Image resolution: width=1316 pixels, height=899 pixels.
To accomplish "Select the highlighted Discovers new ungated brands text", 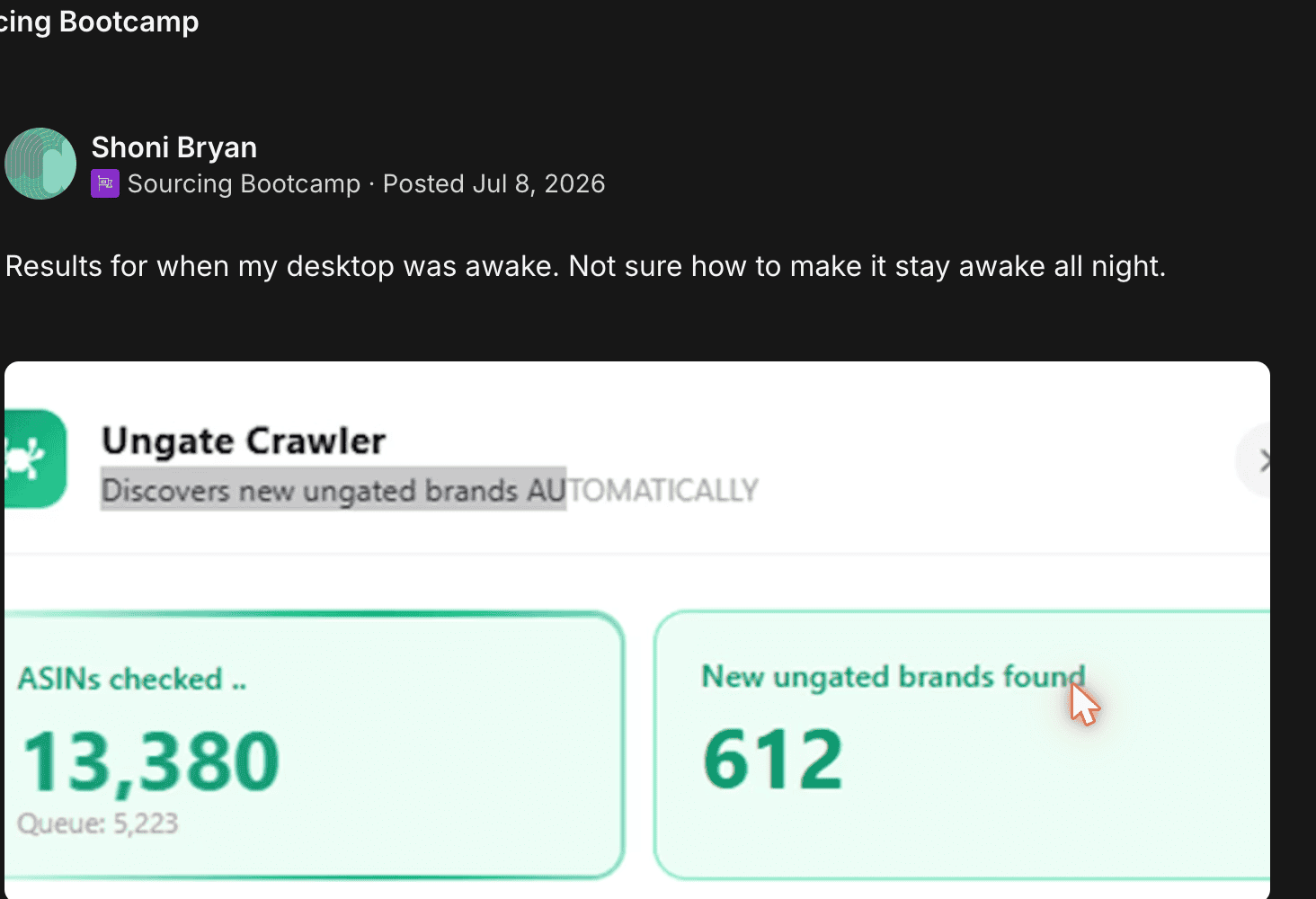I will [x=333, y=490].
